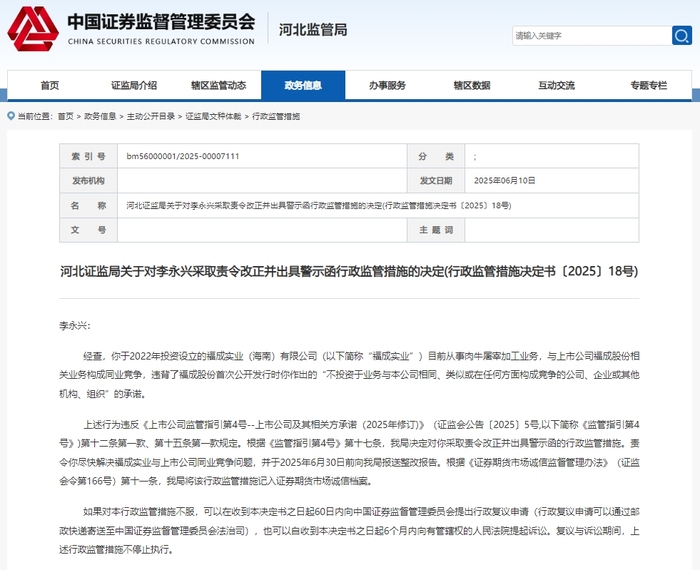This screenshot has width=700, height=570.
Task: Click the 发布机构 table label
Action: pyautogui.click(x=88, y=181)
